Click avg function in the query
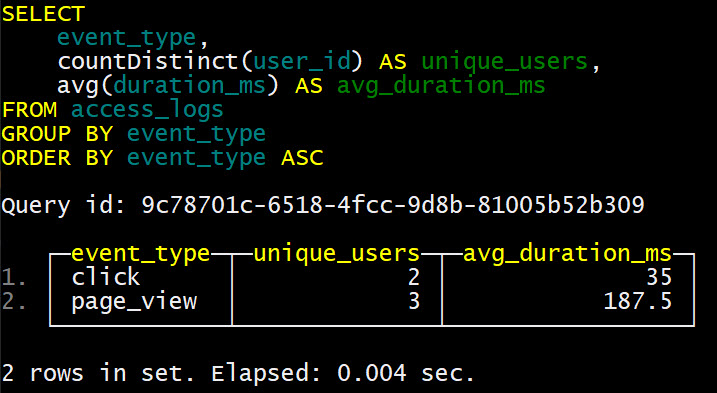The height and width of the screenshot is (393, 717). pos(78,86)
